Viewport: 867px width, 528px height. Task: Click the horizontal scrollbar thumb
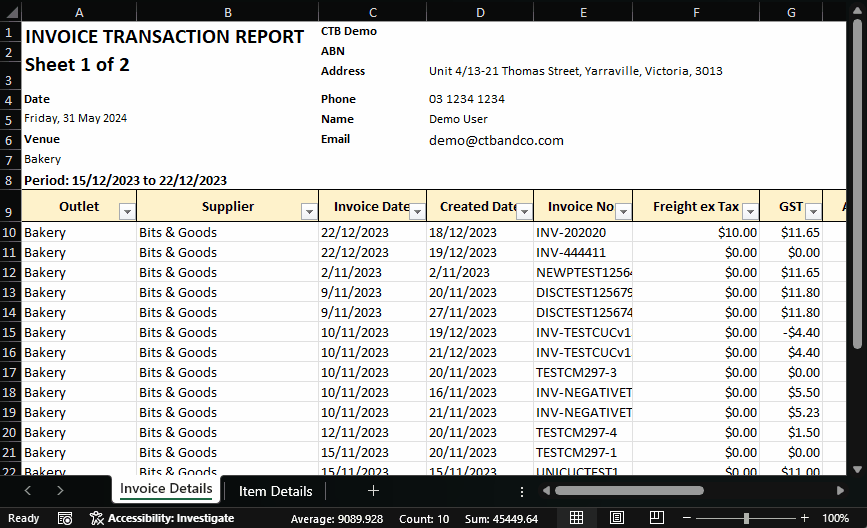coord(629,490)
